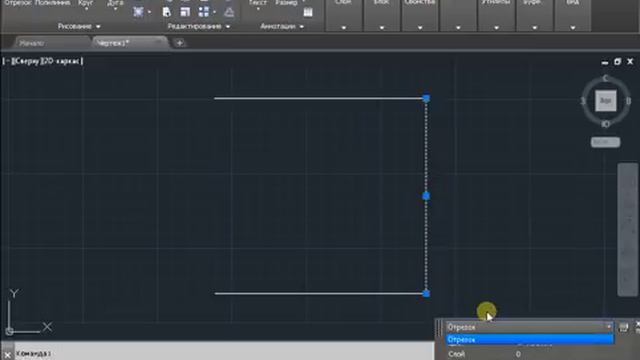Click the top blue grip of the dashed line
The width and height of the screenshot is (640, 360).
pos(426,98)
